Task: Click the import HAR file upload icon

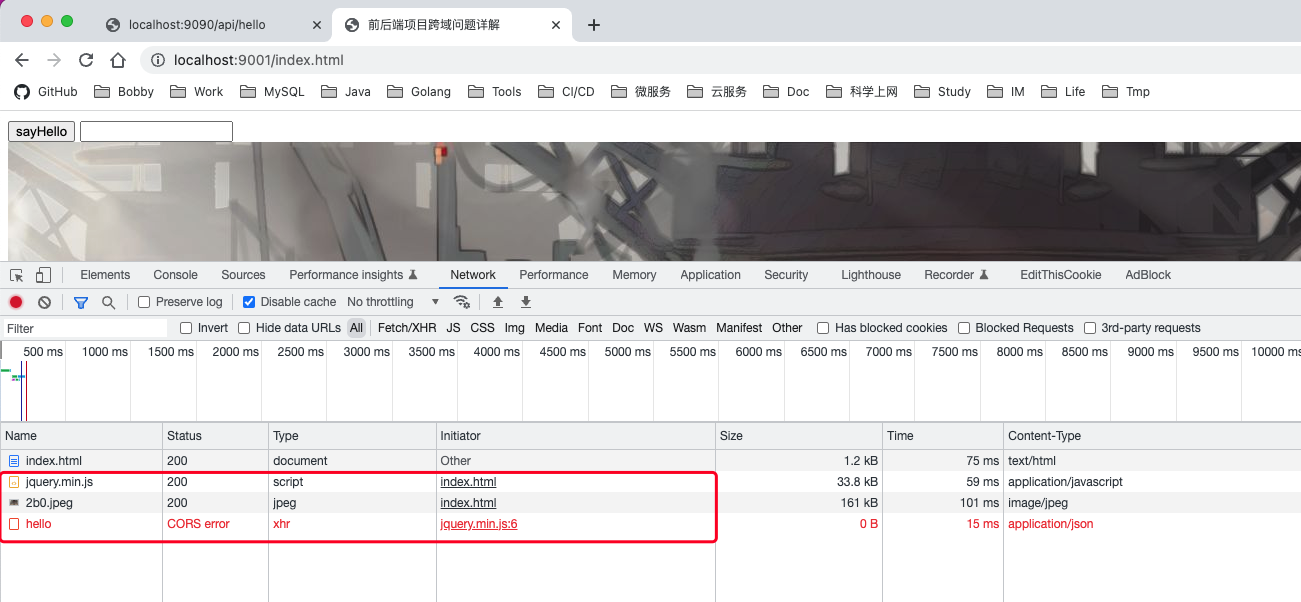Action: pos(497,302)
